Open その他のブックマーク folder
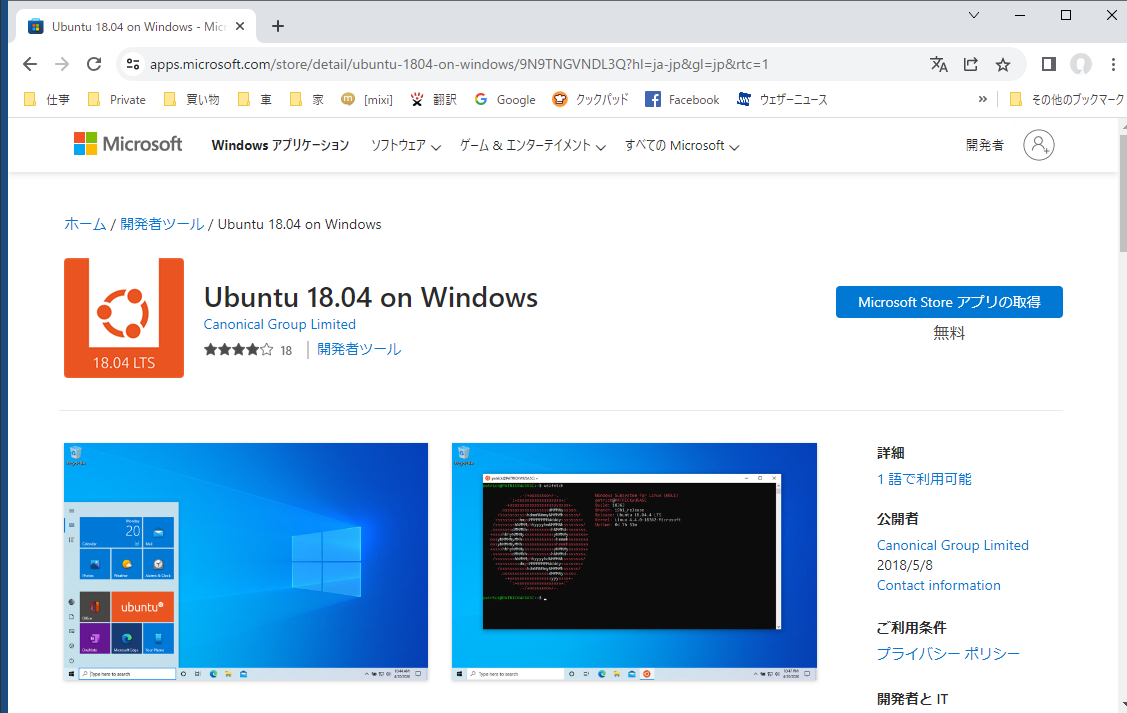The height and width of the screenshot is (713, 1127). (1067, 99)
